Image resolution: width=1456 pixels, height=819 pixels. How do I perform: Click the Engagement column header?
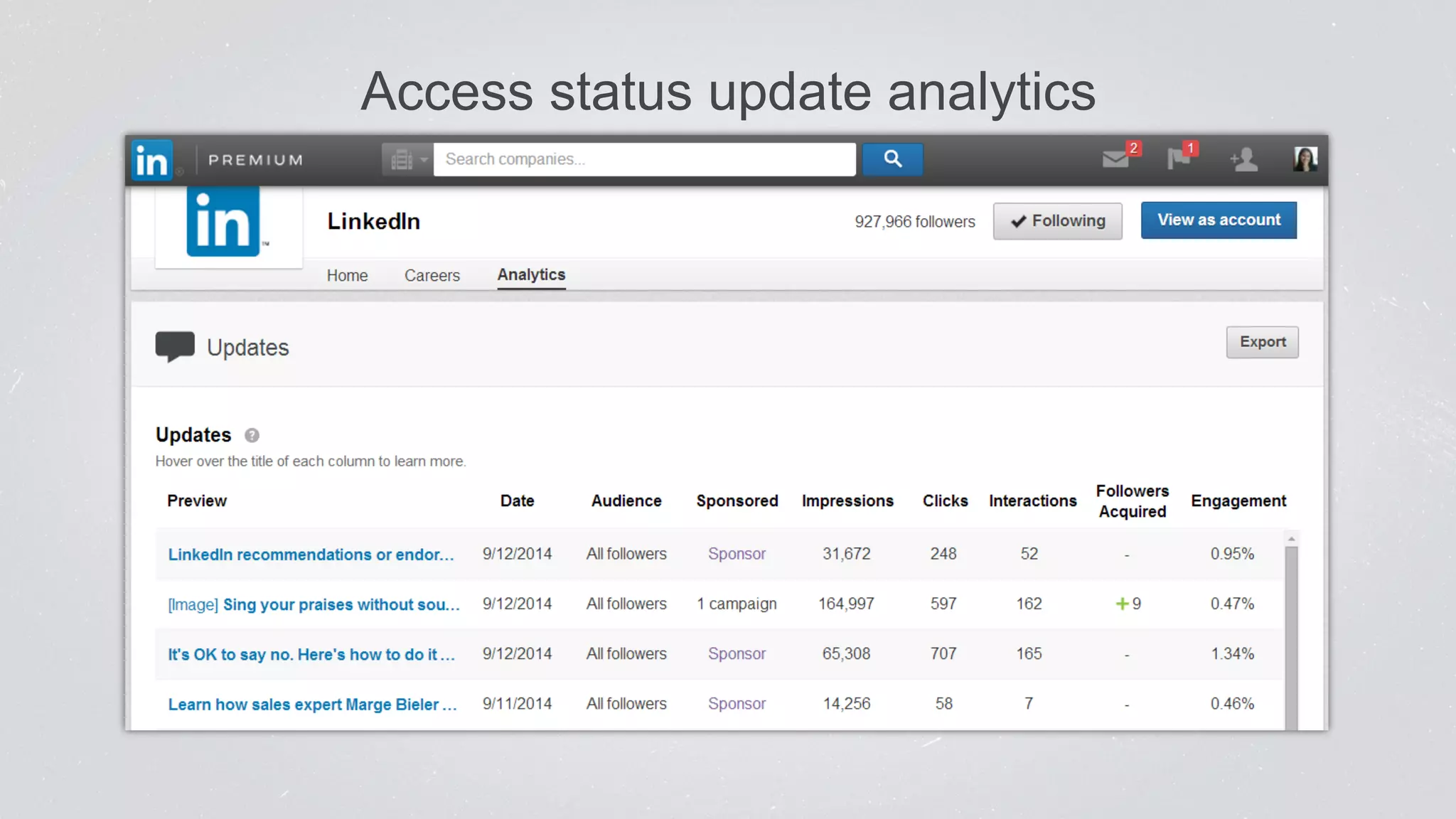(1238, 501)
